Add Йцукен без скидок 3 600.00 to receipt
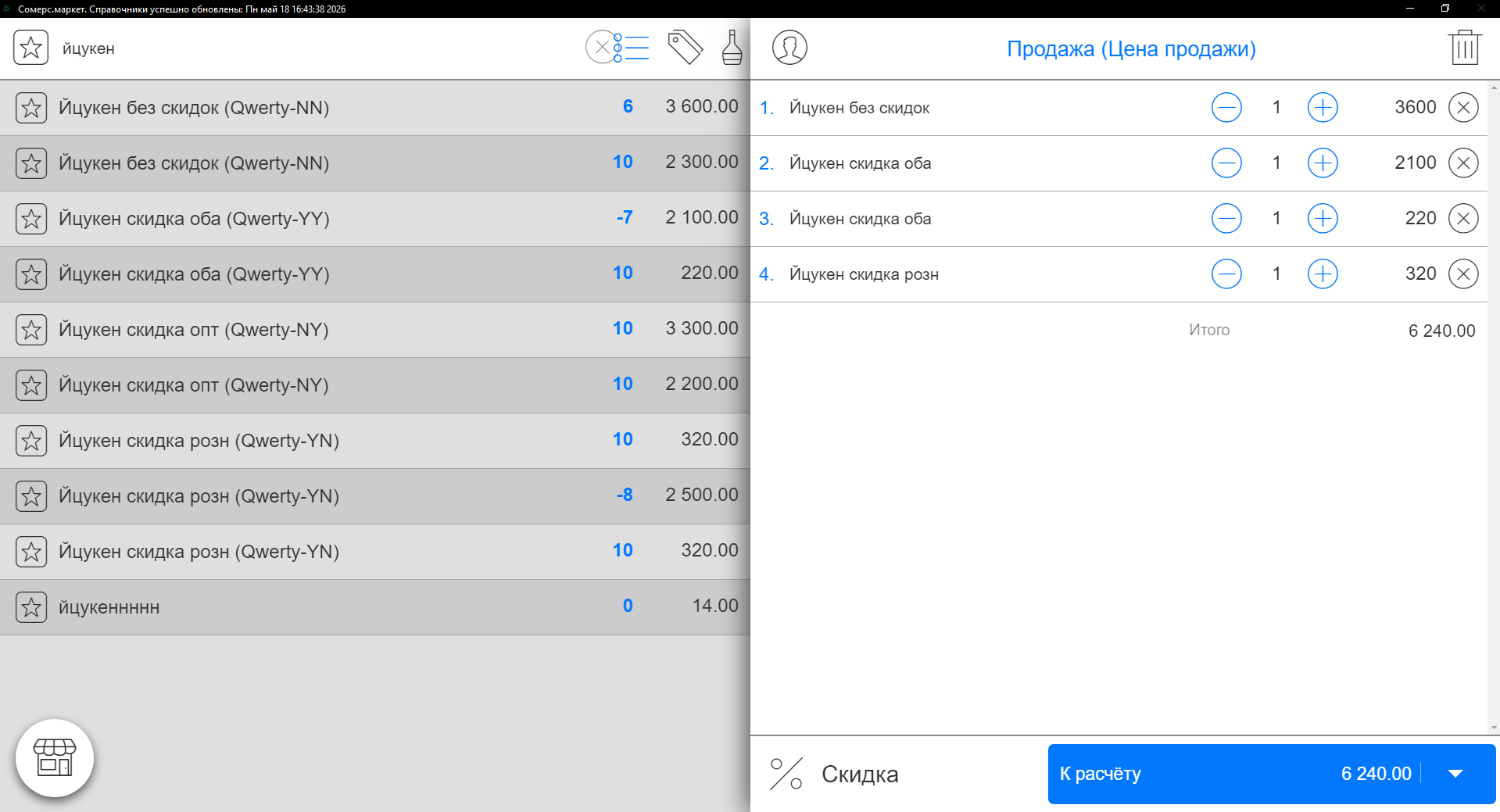Image resolution: width=1500 pixels, height=812 pixels. 375,108
